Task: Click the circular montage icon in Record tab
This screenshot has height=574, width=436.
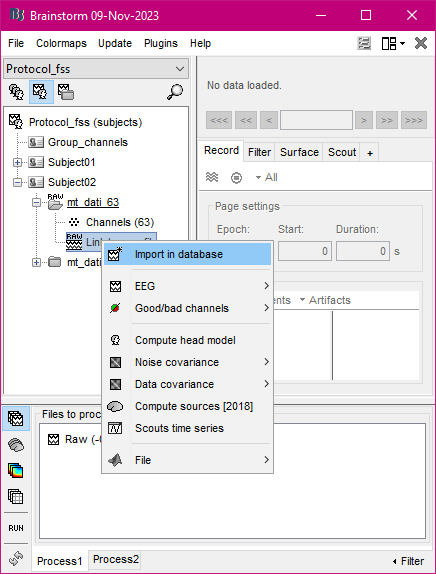Action: (x=236, y=178)
